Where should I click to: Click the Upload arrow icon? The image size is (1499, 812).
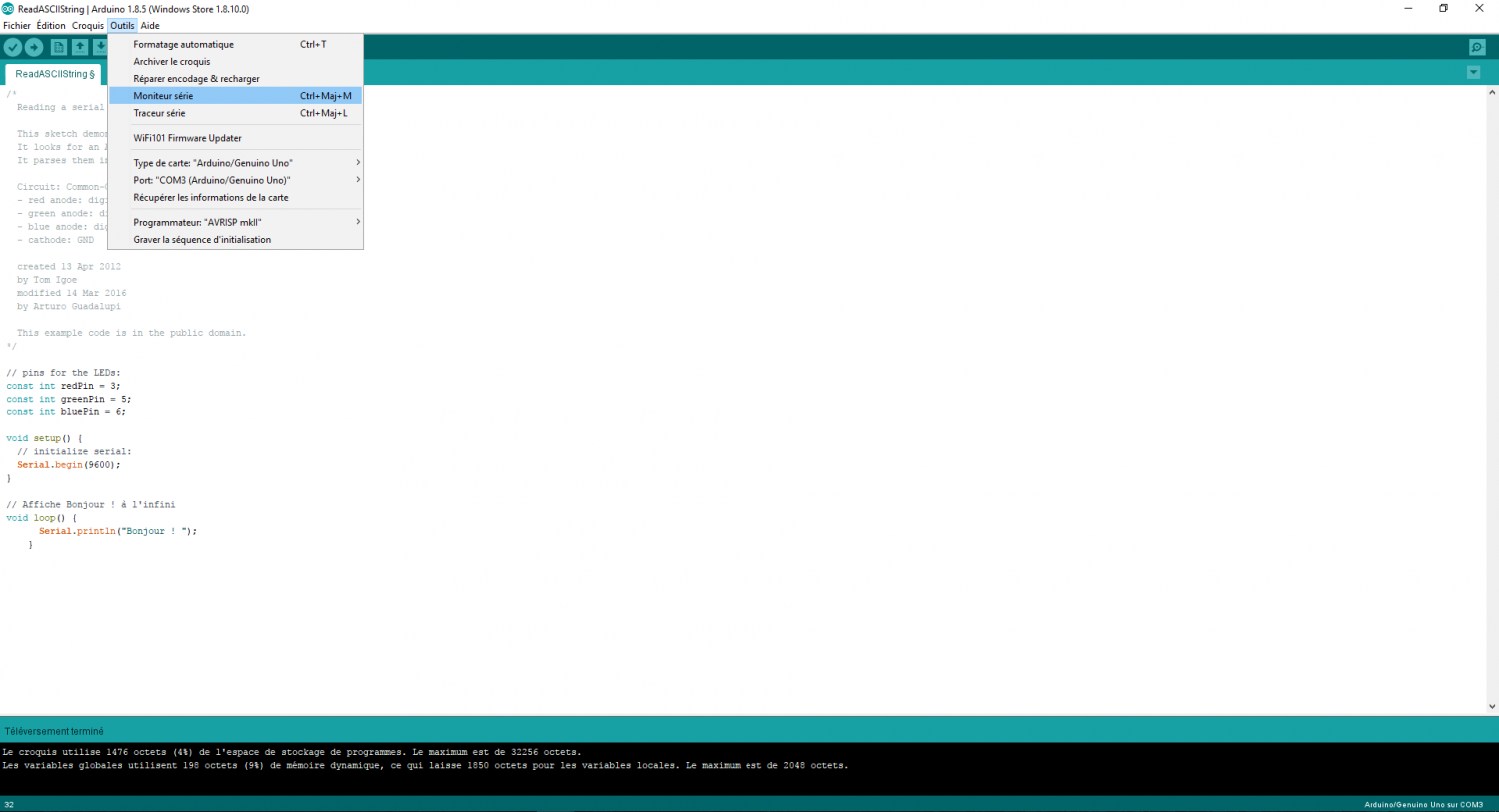pos(34,46)
